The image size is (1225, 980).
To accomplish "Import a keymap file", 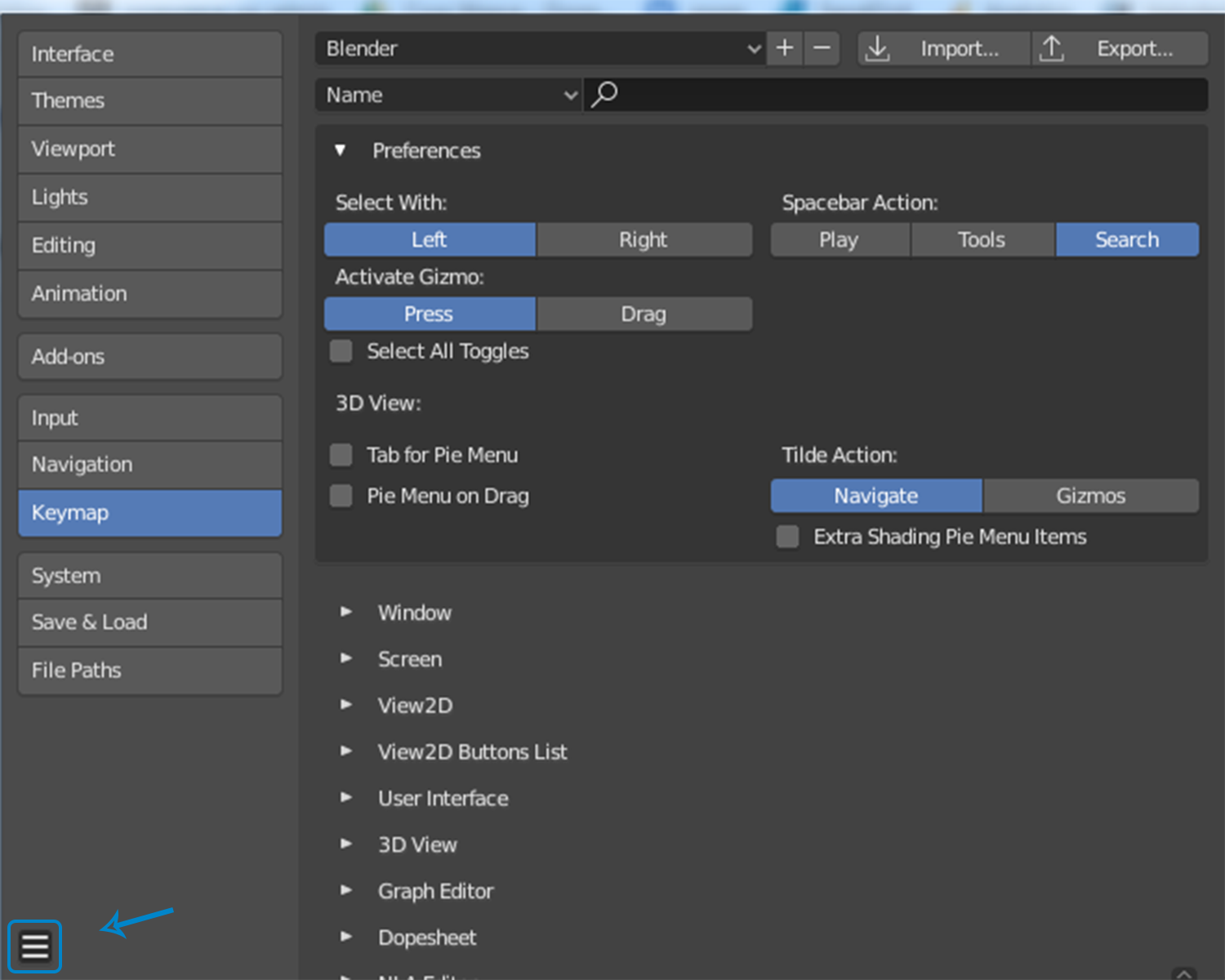I will pos(943,49).
